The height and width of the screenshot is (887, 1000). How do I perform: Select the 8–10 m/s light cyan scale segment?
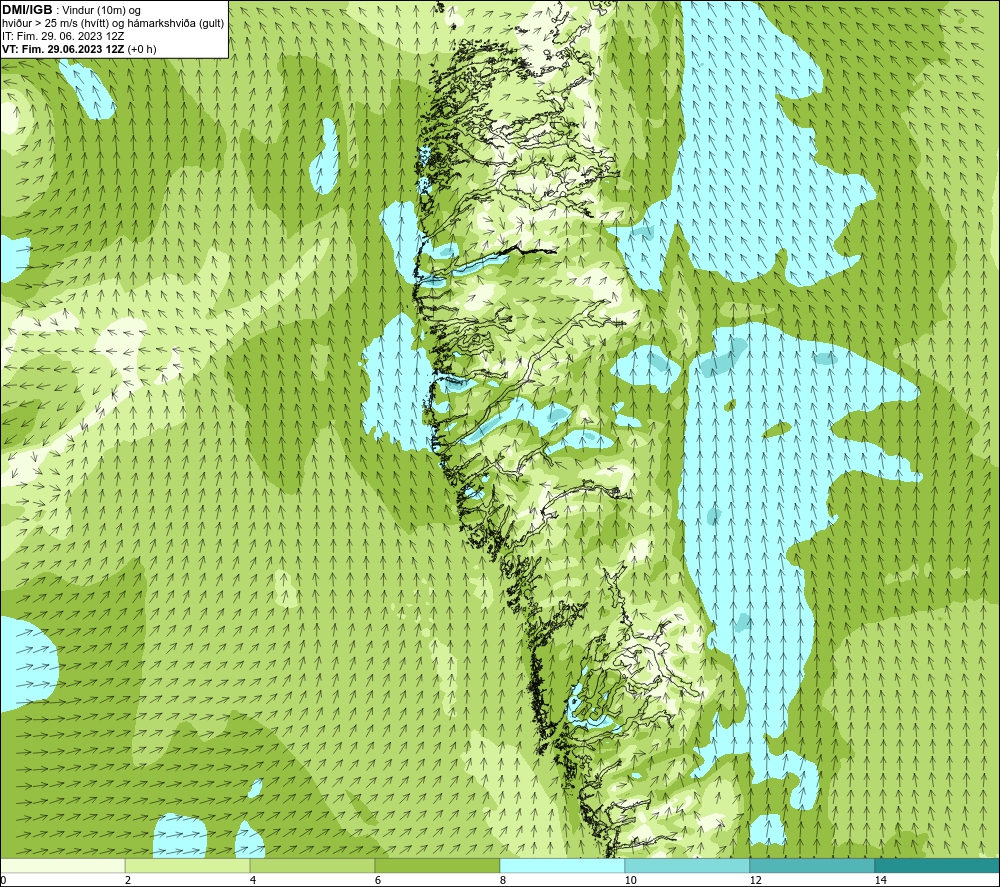pos(562,865)
